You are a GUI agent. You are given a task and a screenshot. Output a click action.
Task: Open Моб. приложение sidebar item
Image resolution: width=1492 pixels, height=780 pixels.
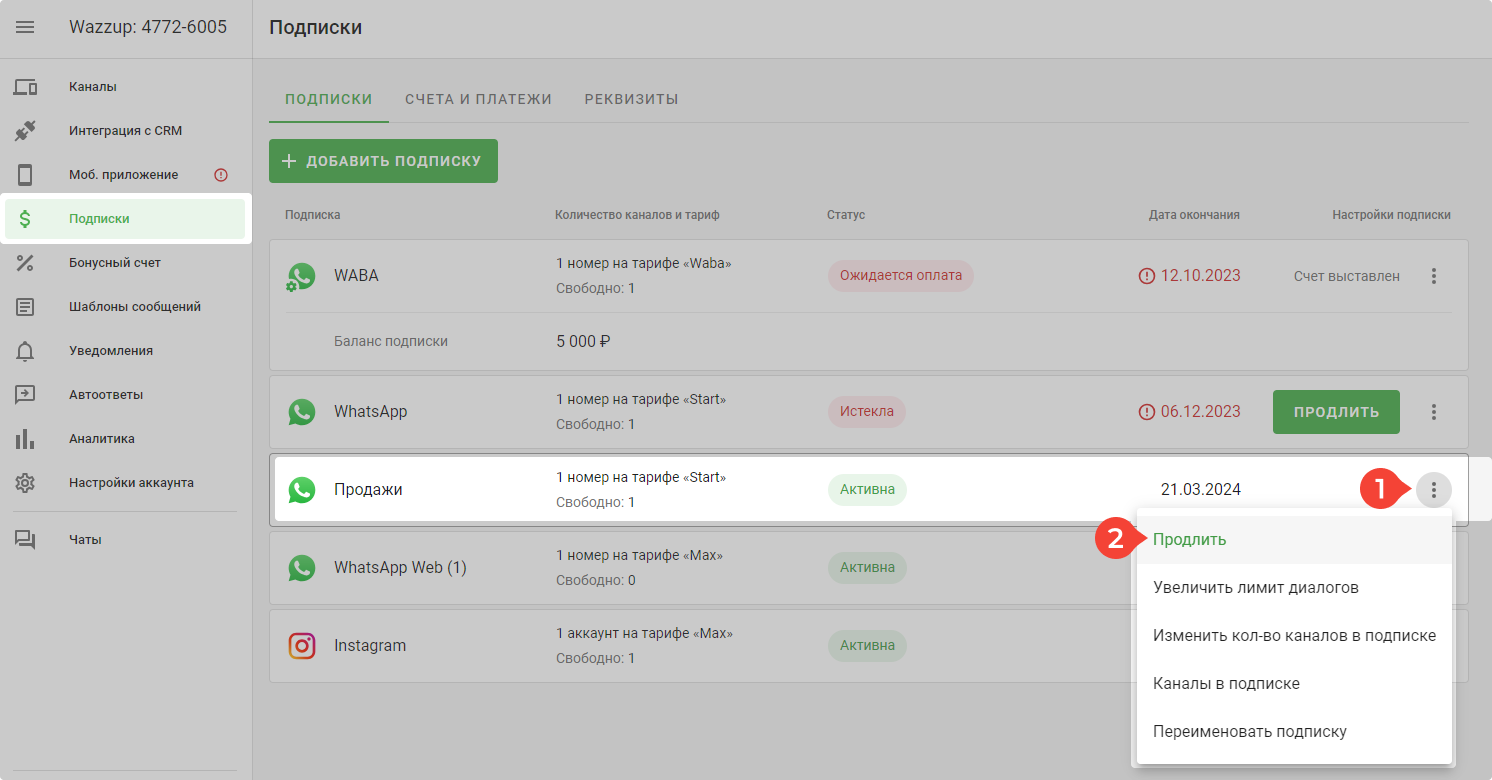123,175
